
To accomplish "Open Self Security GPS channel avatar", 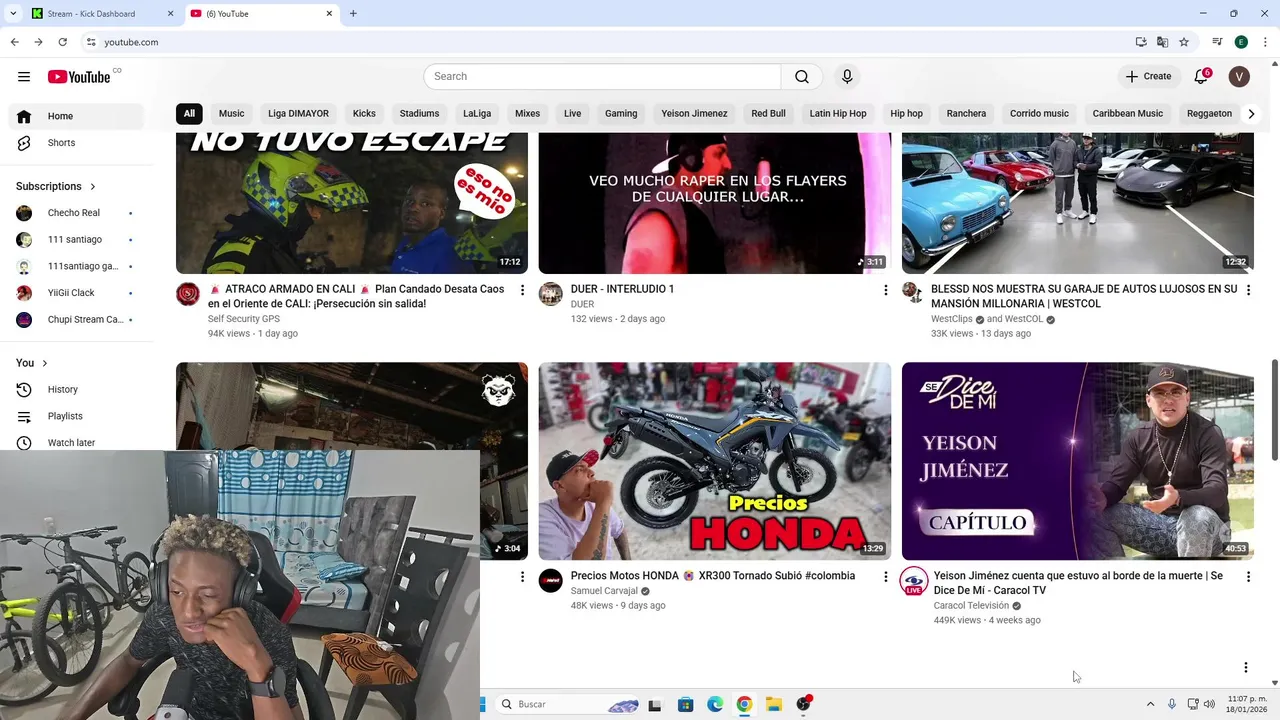I will click(188, 294).
